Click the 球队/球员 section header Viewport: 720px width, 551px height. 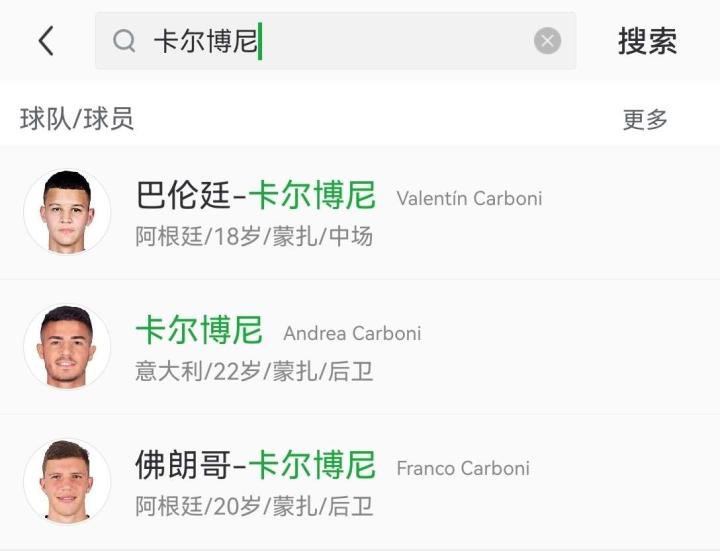pyautogui.click(x=77, y=119)
